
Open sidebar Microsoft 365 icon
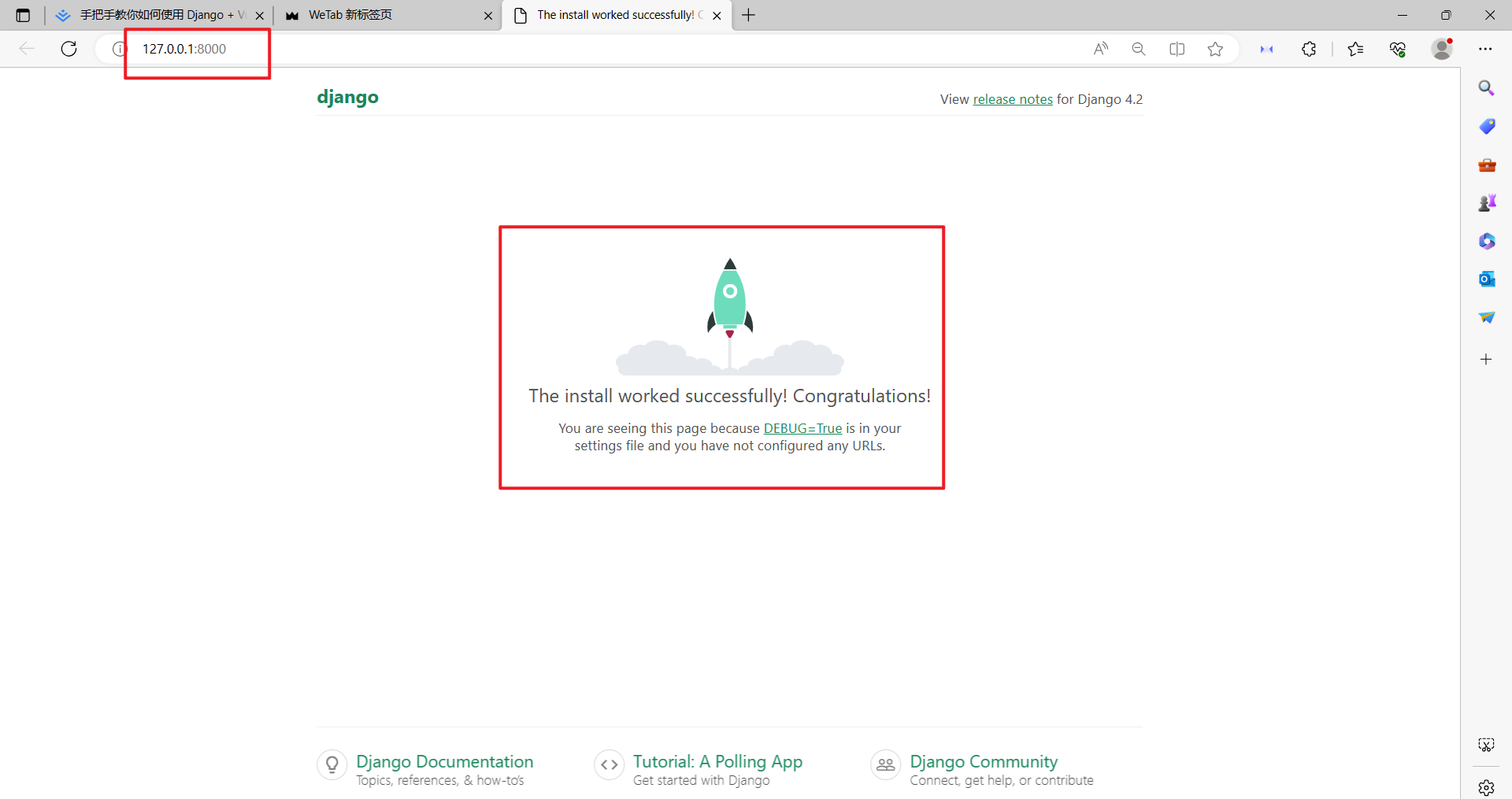1486,241
